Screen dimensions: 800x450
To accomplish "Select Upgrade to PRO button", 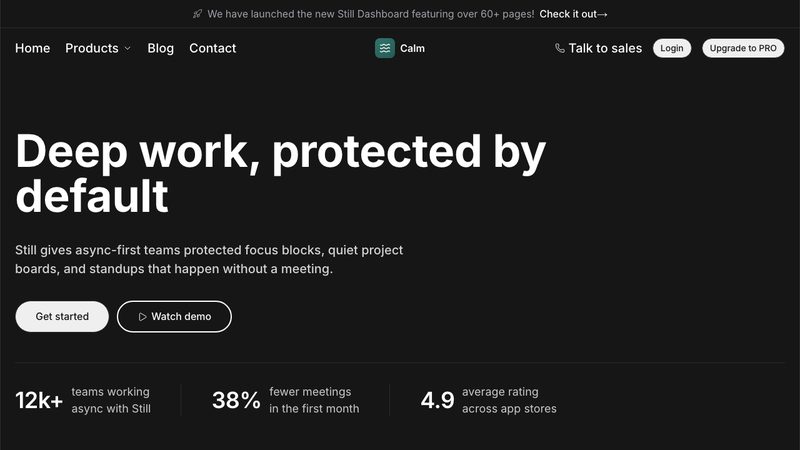I will pyautogui.click(x=743, y=48).
